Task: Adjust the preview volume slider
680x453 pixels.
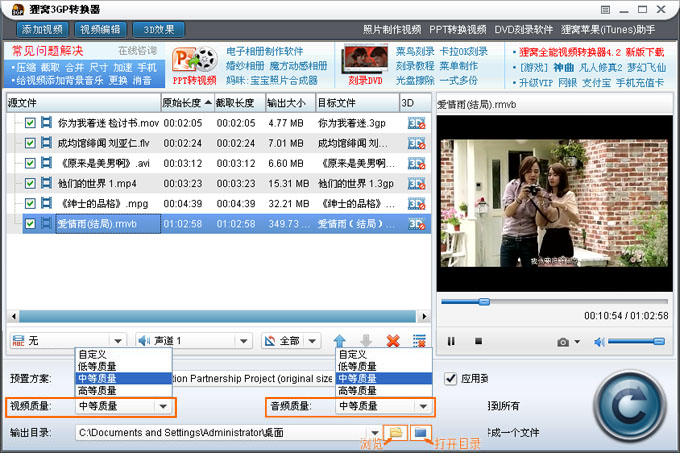Action: point(636,342)
